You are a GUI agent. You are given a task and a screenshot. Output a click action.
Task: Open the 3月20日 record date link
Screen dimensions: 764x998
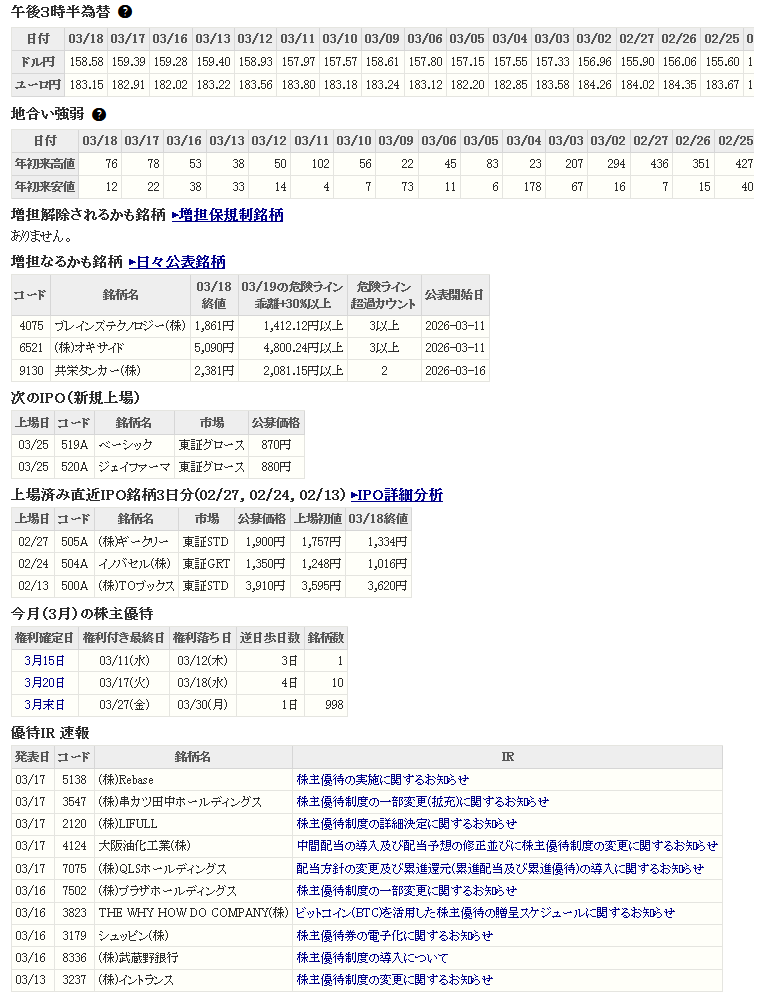pyautogui.click(x=44, y=682)
